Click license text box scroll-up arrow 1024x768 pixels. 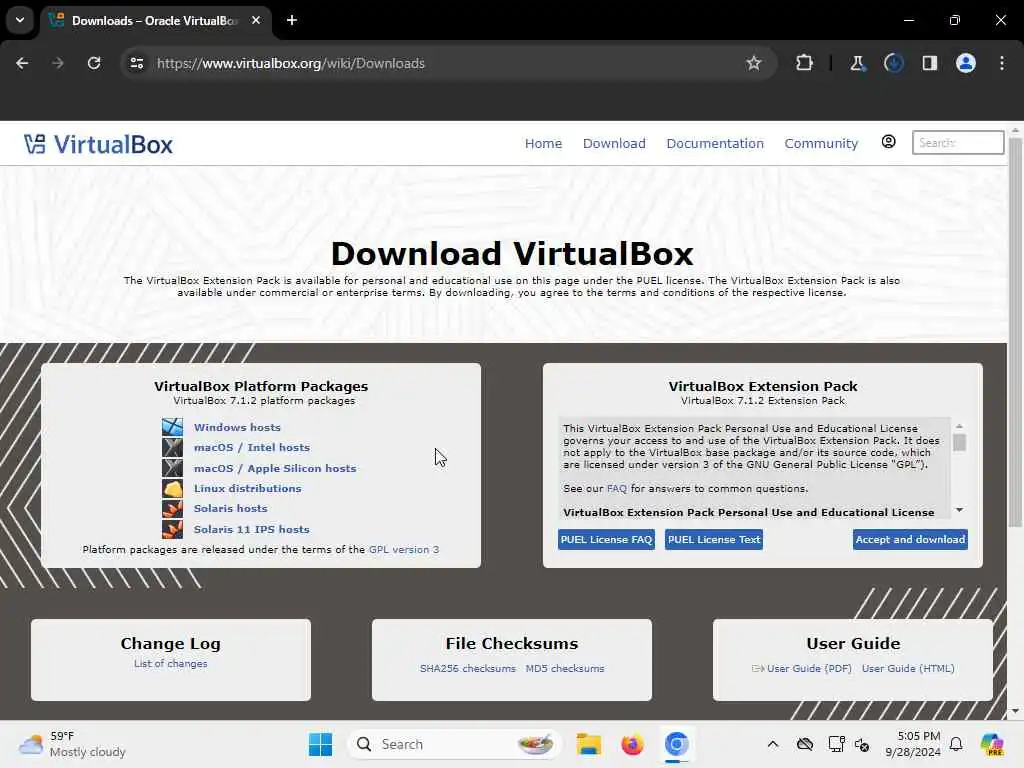[959, 426]
